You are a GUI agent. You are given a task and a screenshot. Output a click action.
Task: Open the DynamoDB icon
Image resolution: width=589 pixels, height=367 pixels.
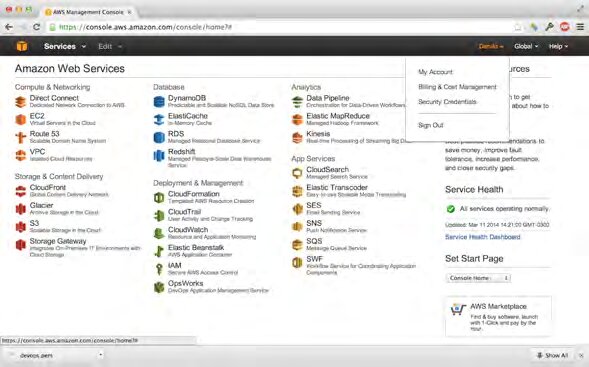159,102
